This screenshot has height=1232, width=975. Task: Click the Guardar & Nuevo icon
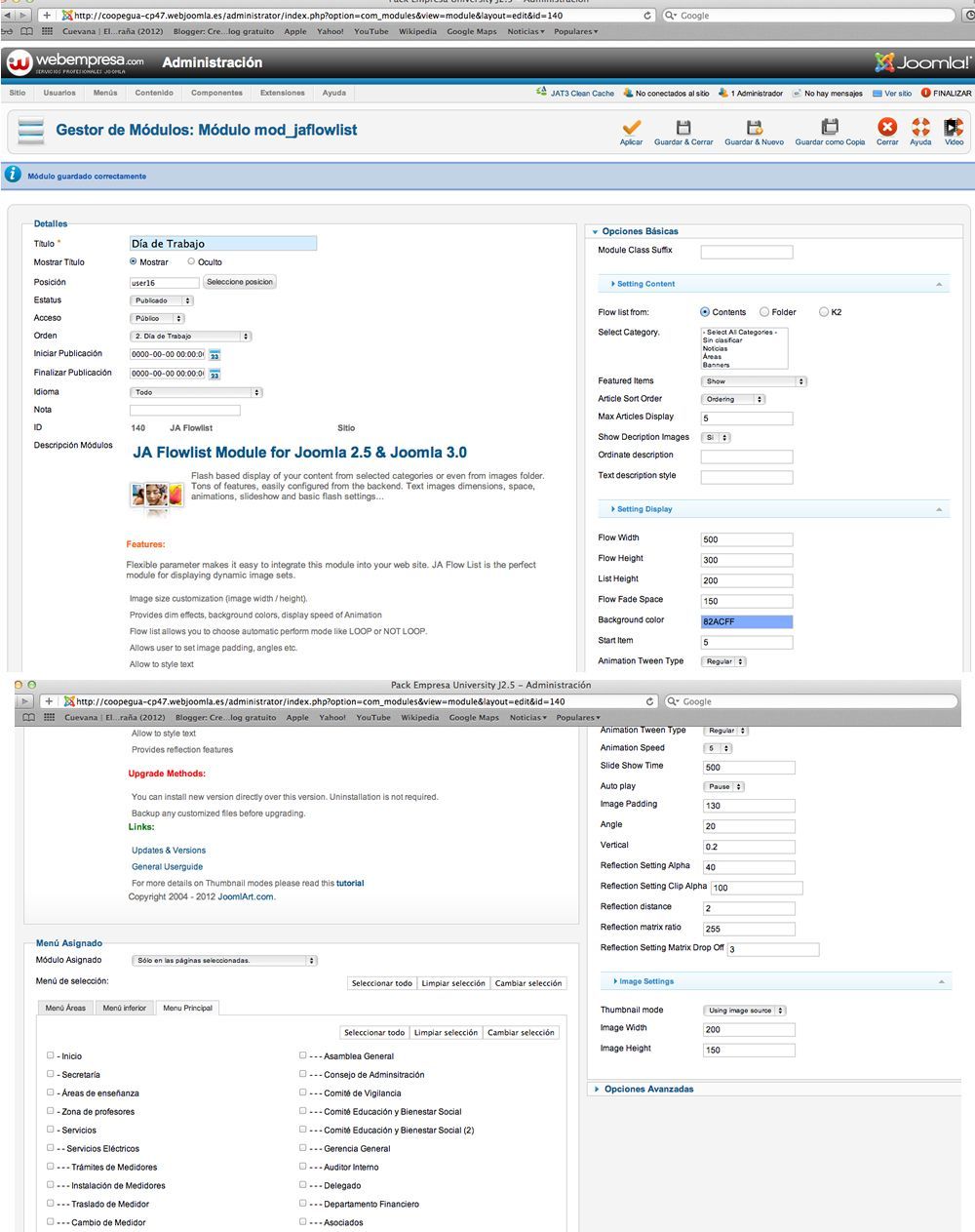pos(754,127)
